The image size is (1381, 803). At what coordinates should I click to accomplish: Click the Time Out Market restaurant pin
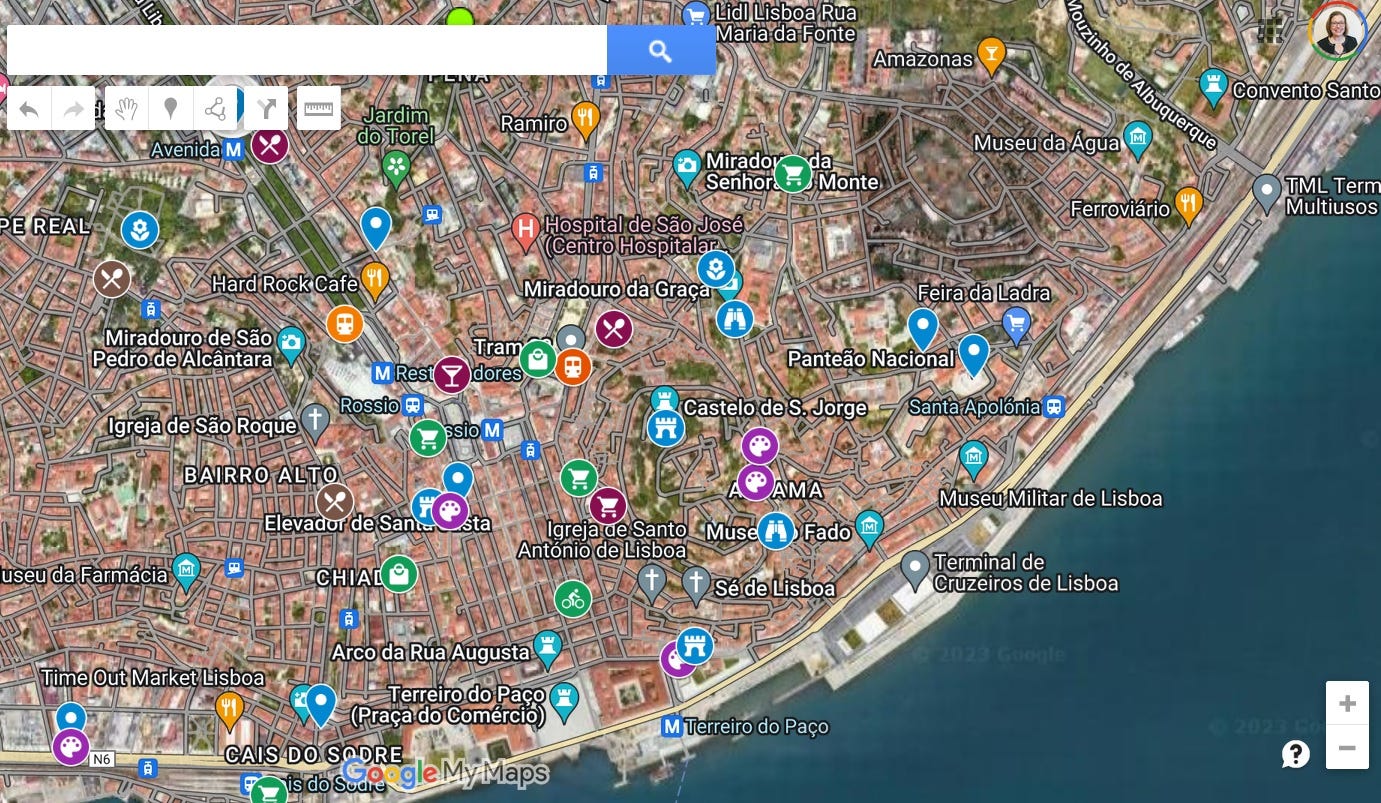[229, 710]
